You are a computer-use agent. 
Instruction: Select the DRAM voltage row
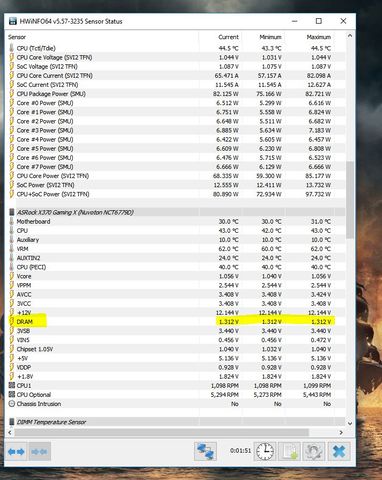176,322
